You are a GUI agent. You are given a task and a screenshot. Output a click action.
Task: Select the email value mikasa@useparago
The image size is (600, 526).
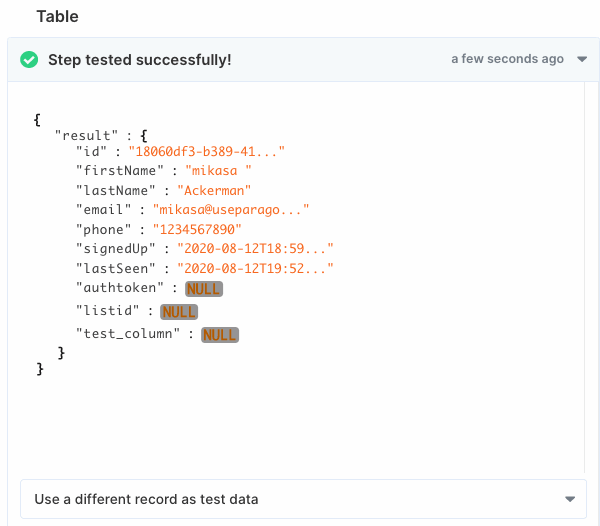pos(231,210)
